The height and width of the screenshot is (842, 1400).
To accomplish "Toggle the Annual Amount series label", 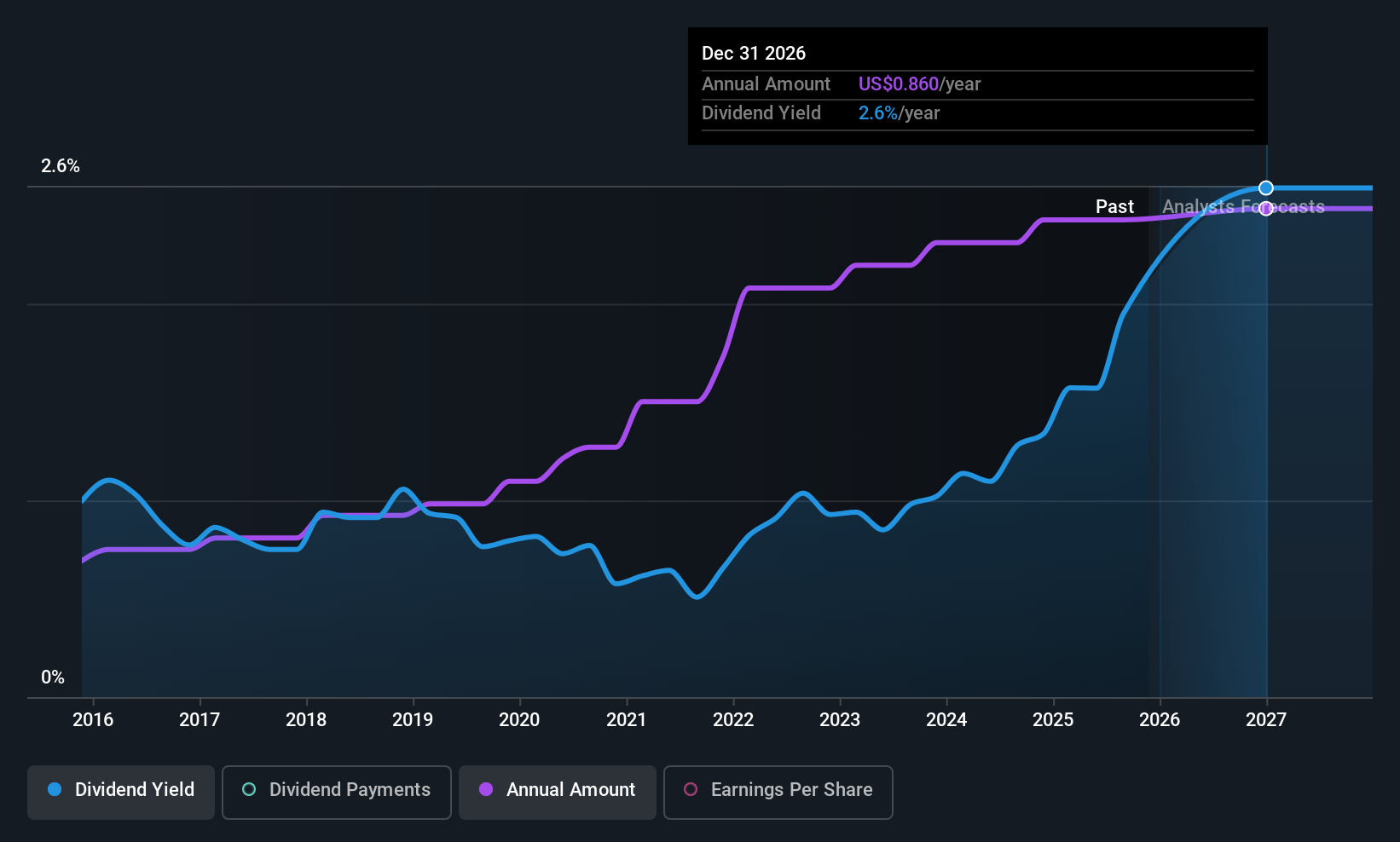I will click(570, 790).
